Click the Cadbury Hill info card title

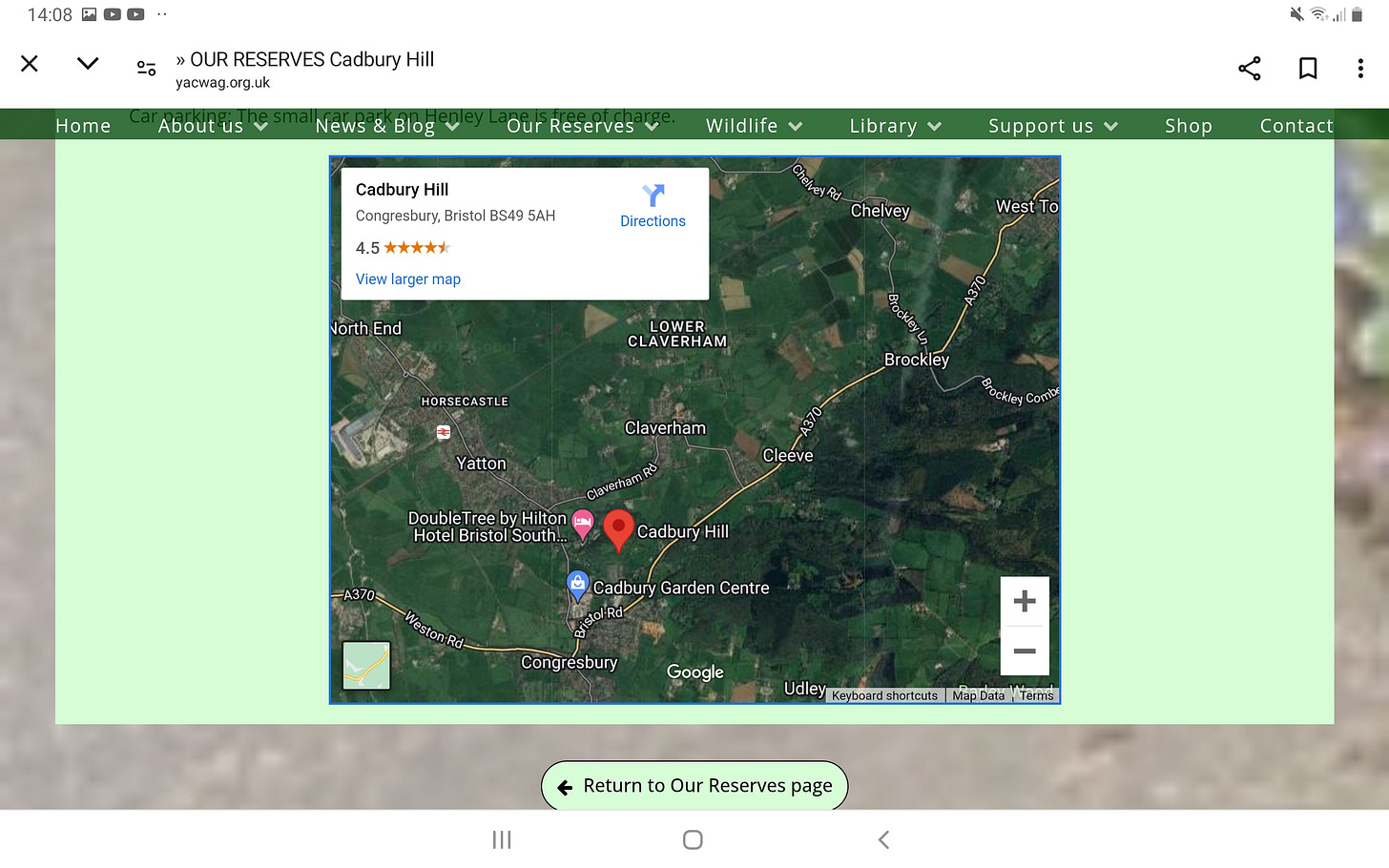(402, 190)
